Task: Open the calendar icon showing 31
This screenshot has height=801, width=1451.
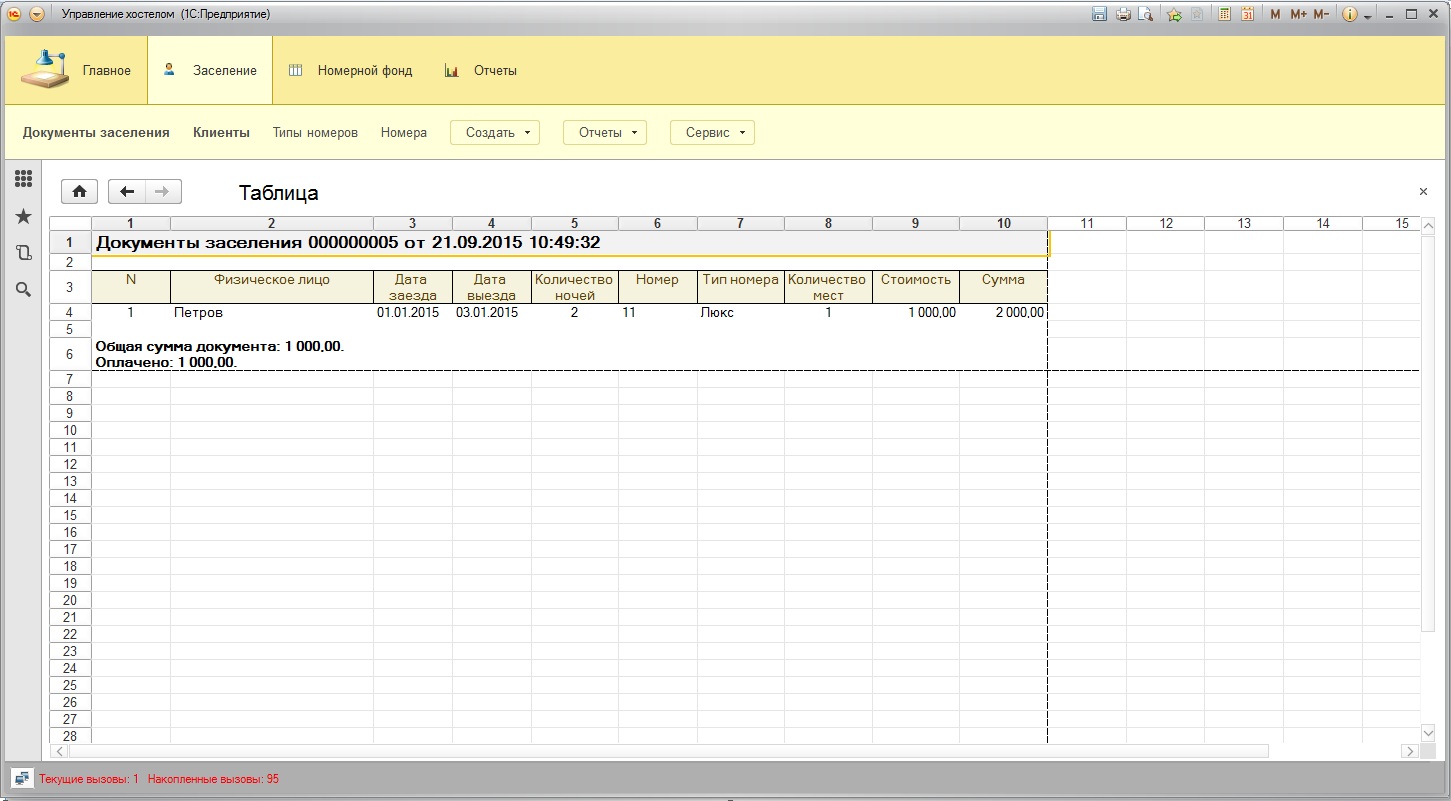Action: [x=1248, y=15]
